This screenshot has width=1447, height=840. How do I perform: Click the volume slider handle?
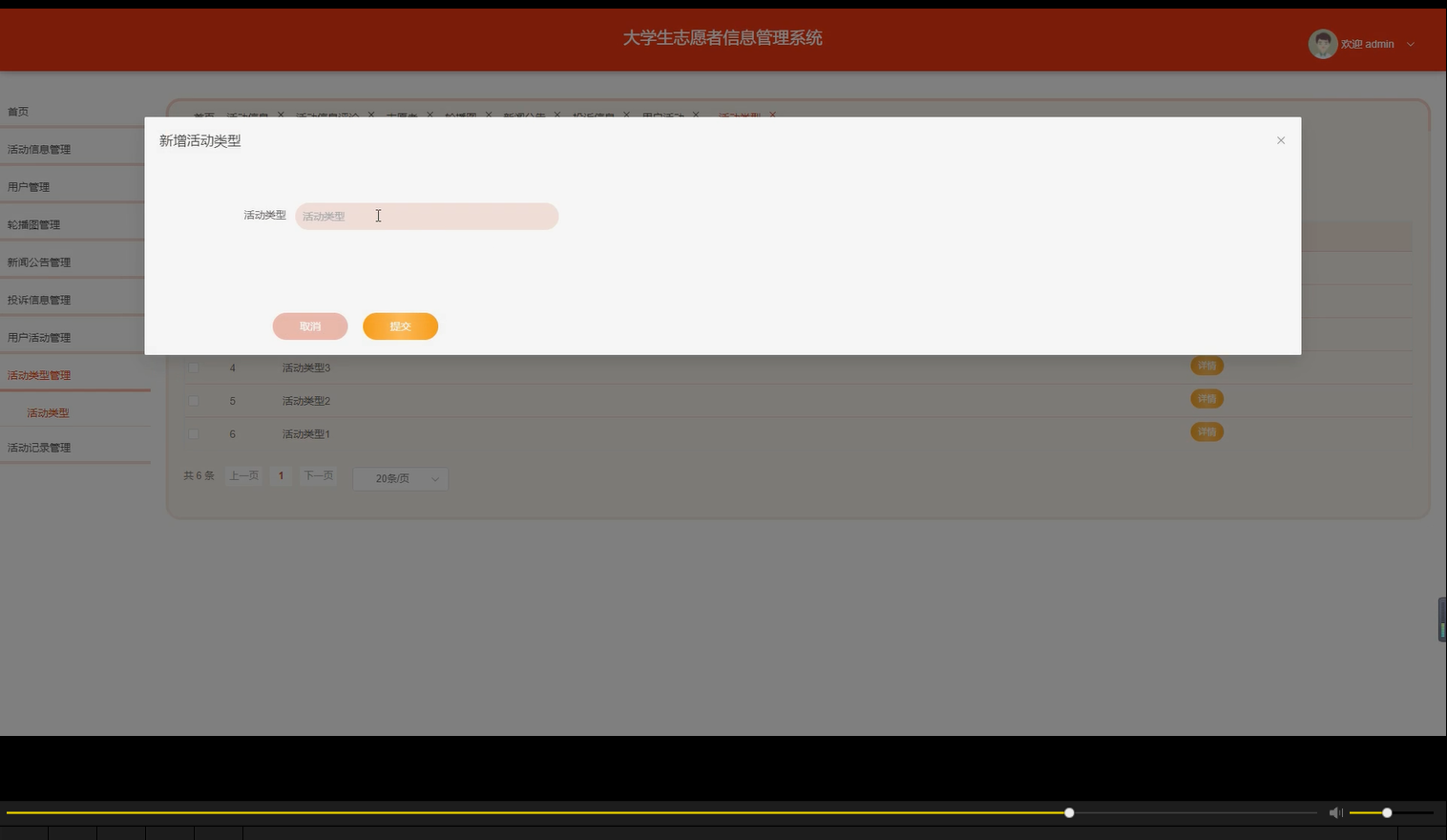click(1387, 812)
